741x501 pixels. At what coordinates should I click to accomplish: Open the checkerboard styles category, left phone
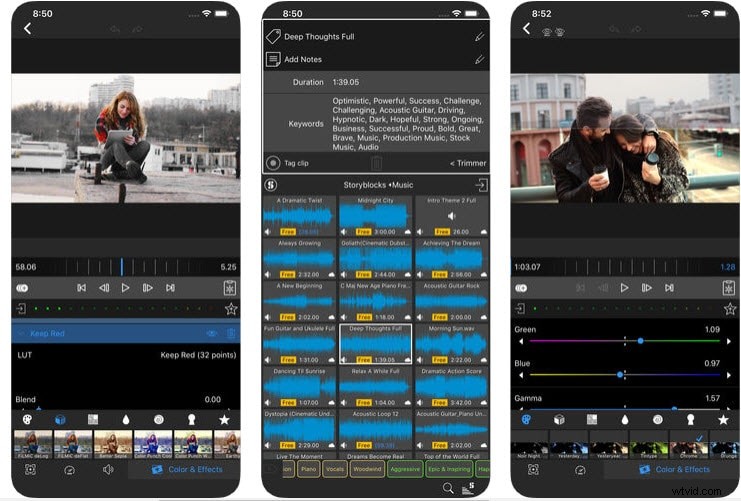pos(93,419)
